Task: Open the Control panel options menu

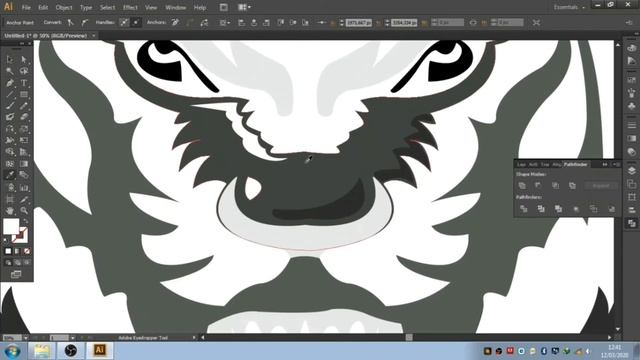Action: coord(629,23)
